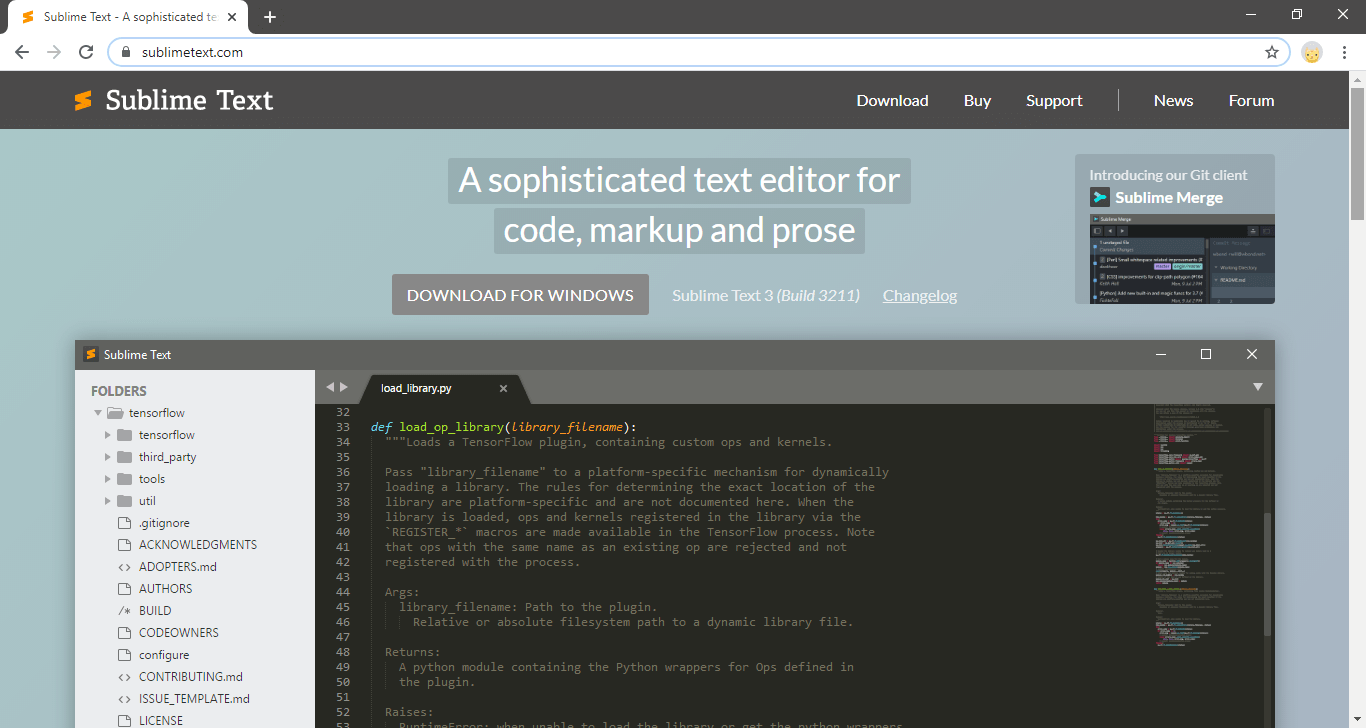This screenshot has width=1366, height=728.
Task: Click the next tab right arrow in the editor
Action: click(x=344, y=387)
